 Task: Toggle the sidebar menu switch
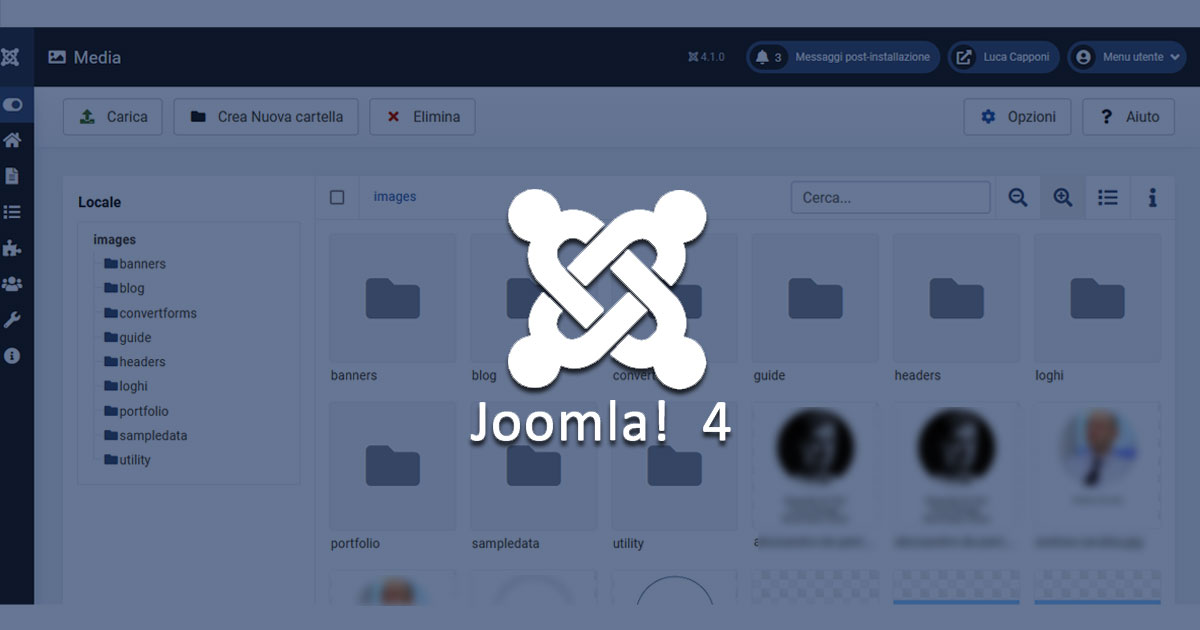(13, 104)
